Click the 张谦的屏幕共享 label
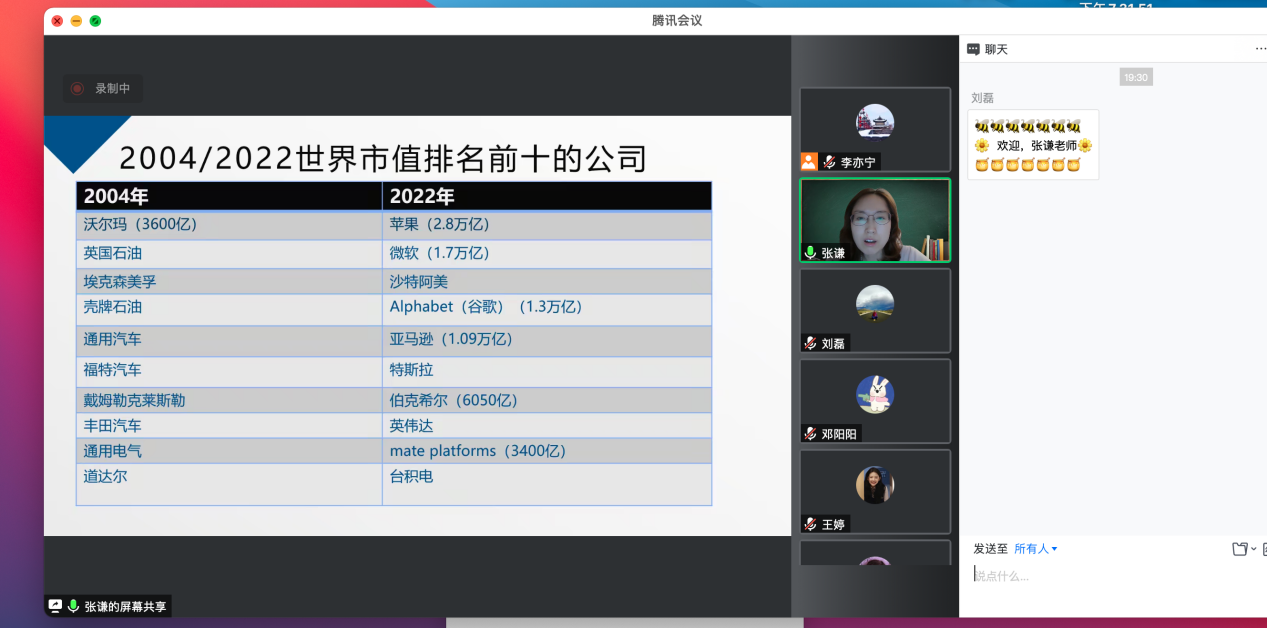 coord(125,606)
